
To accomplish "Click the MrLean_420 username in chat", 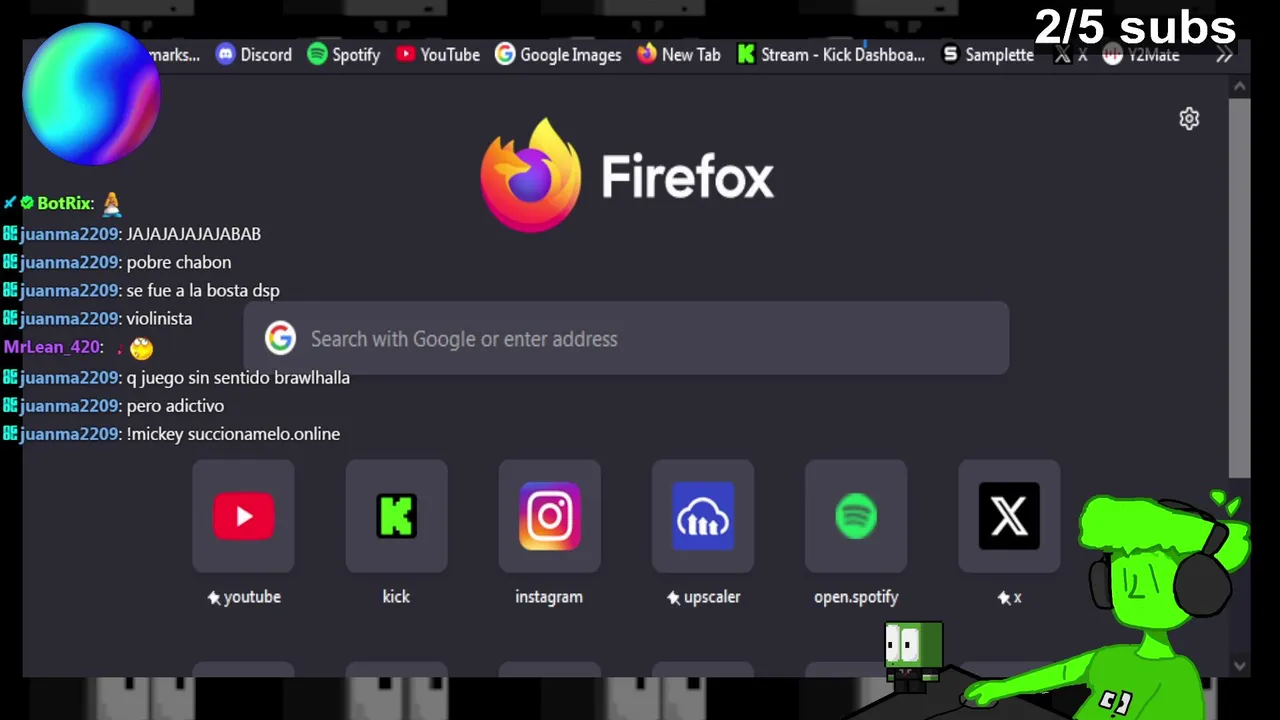I will point(51,347).
